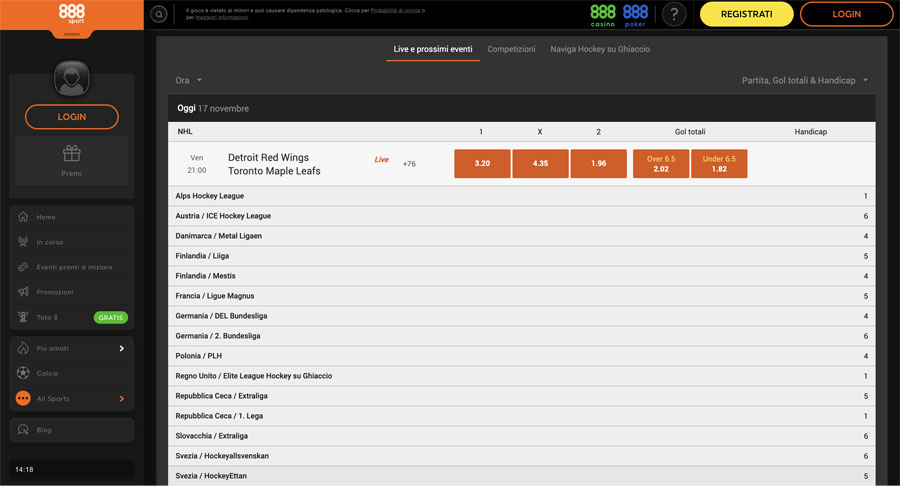Select draw odds 4.35
Screen dimensions: 900x486
click(540, 164)
